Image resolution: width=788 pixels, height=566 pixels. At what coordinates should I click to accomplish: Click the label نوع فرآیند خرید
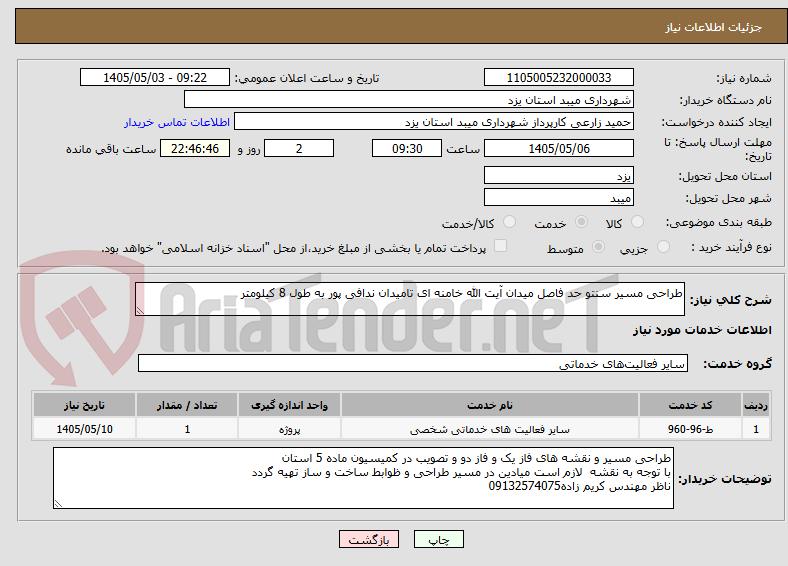732,247
